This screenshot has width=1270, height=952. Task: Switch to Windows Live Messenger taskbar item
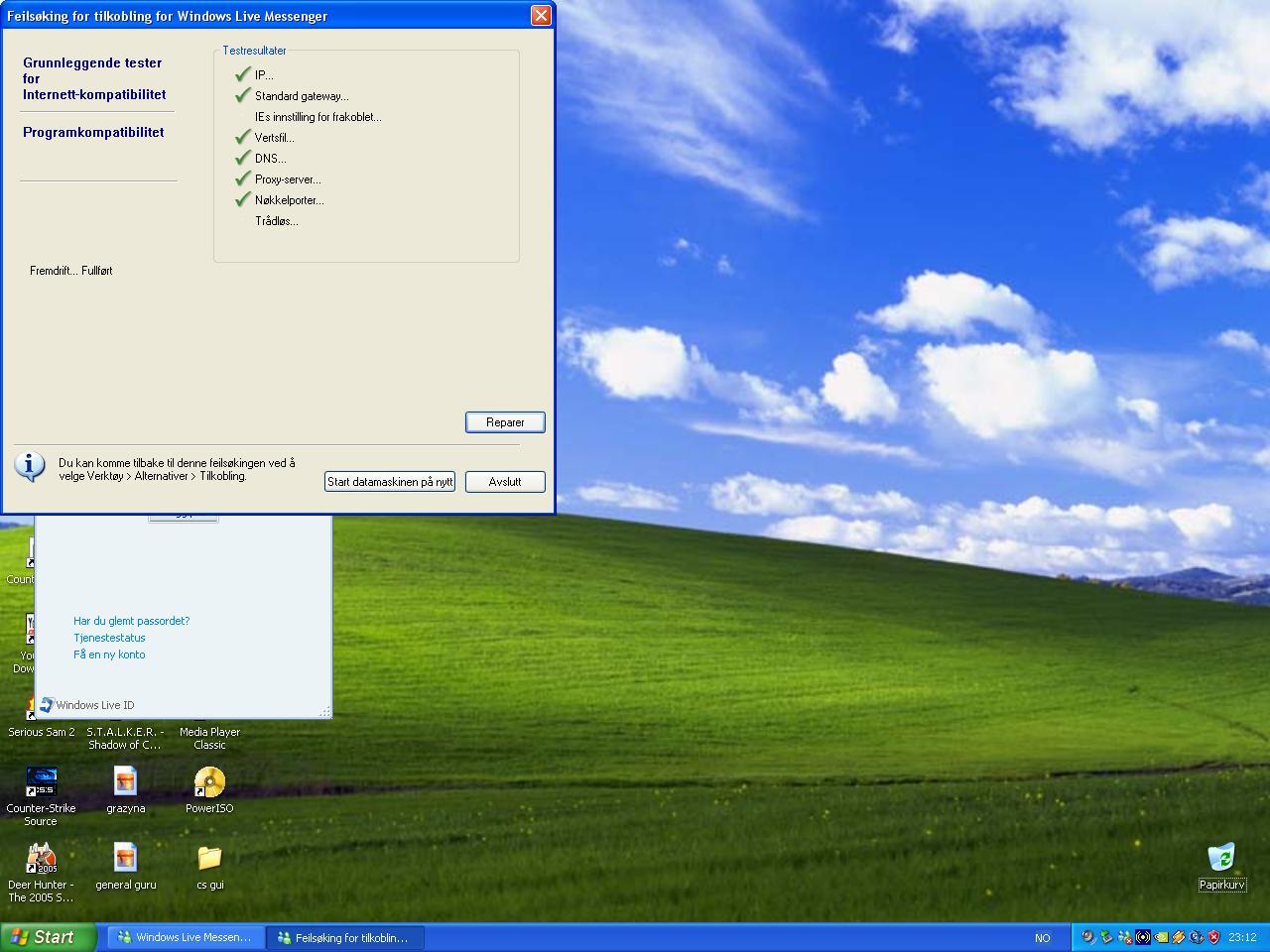pyautogui.click(x=186, y=937)
